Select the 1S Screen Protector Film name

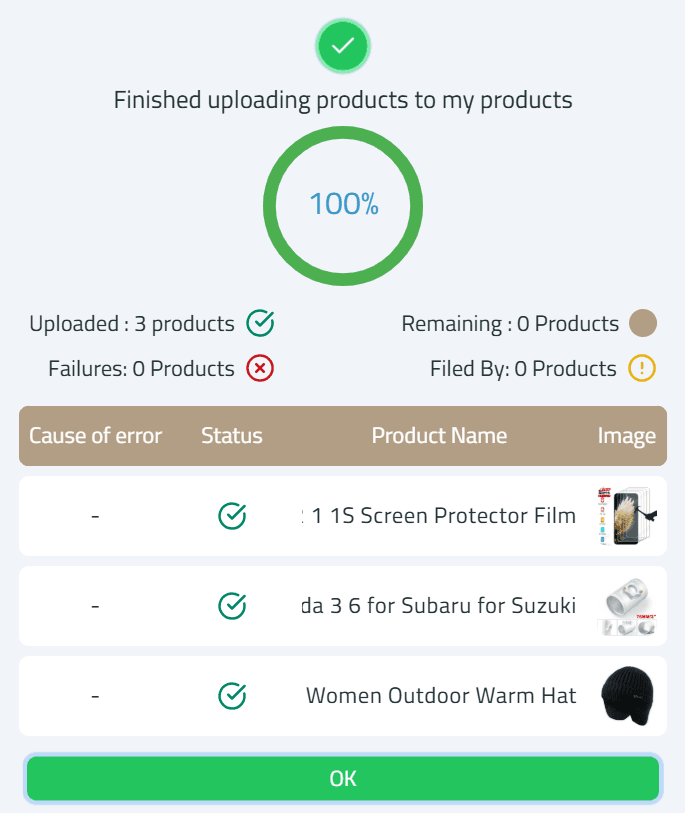(x=440, y=516)
